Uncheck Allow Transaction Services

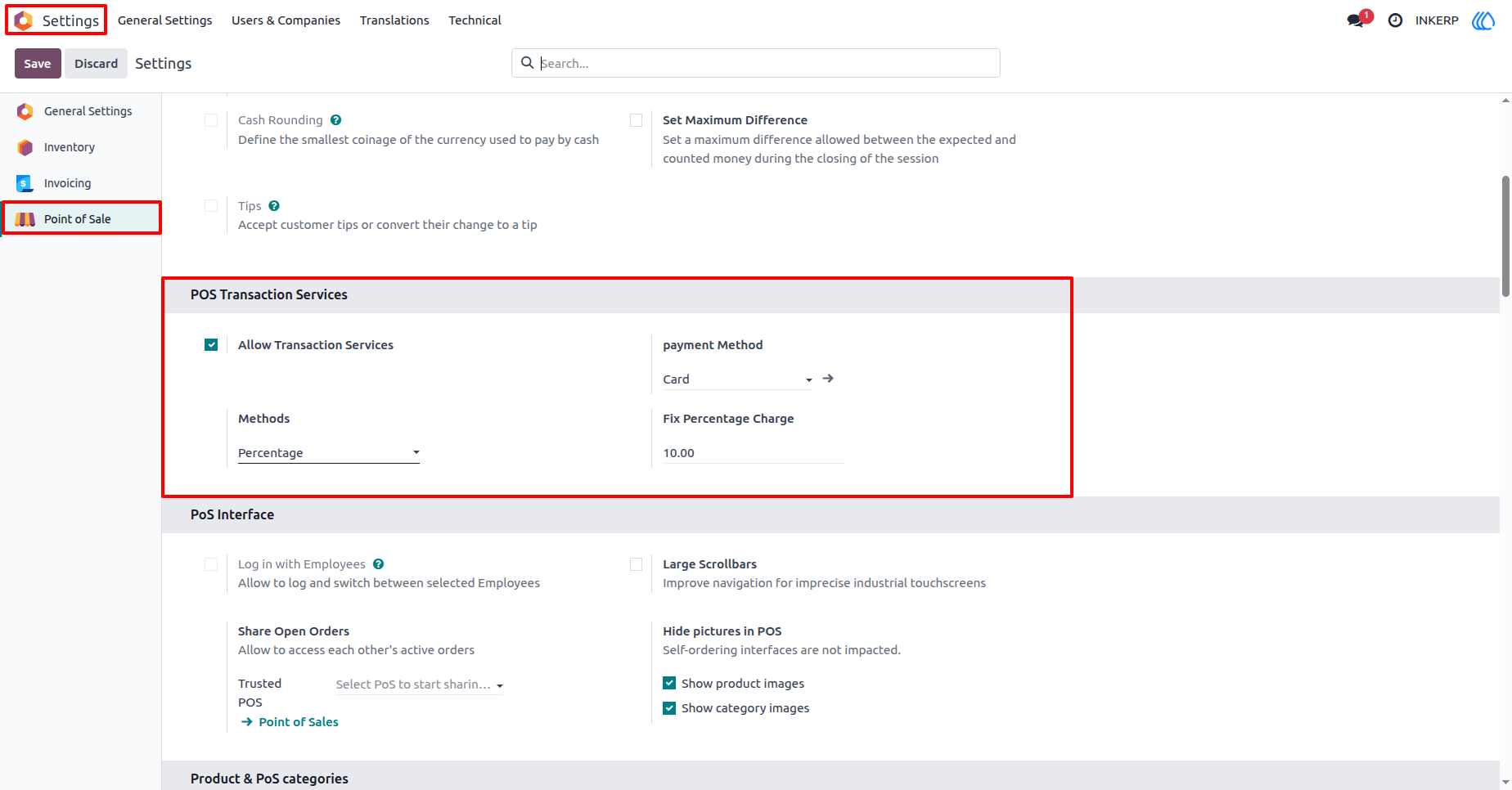211,345
